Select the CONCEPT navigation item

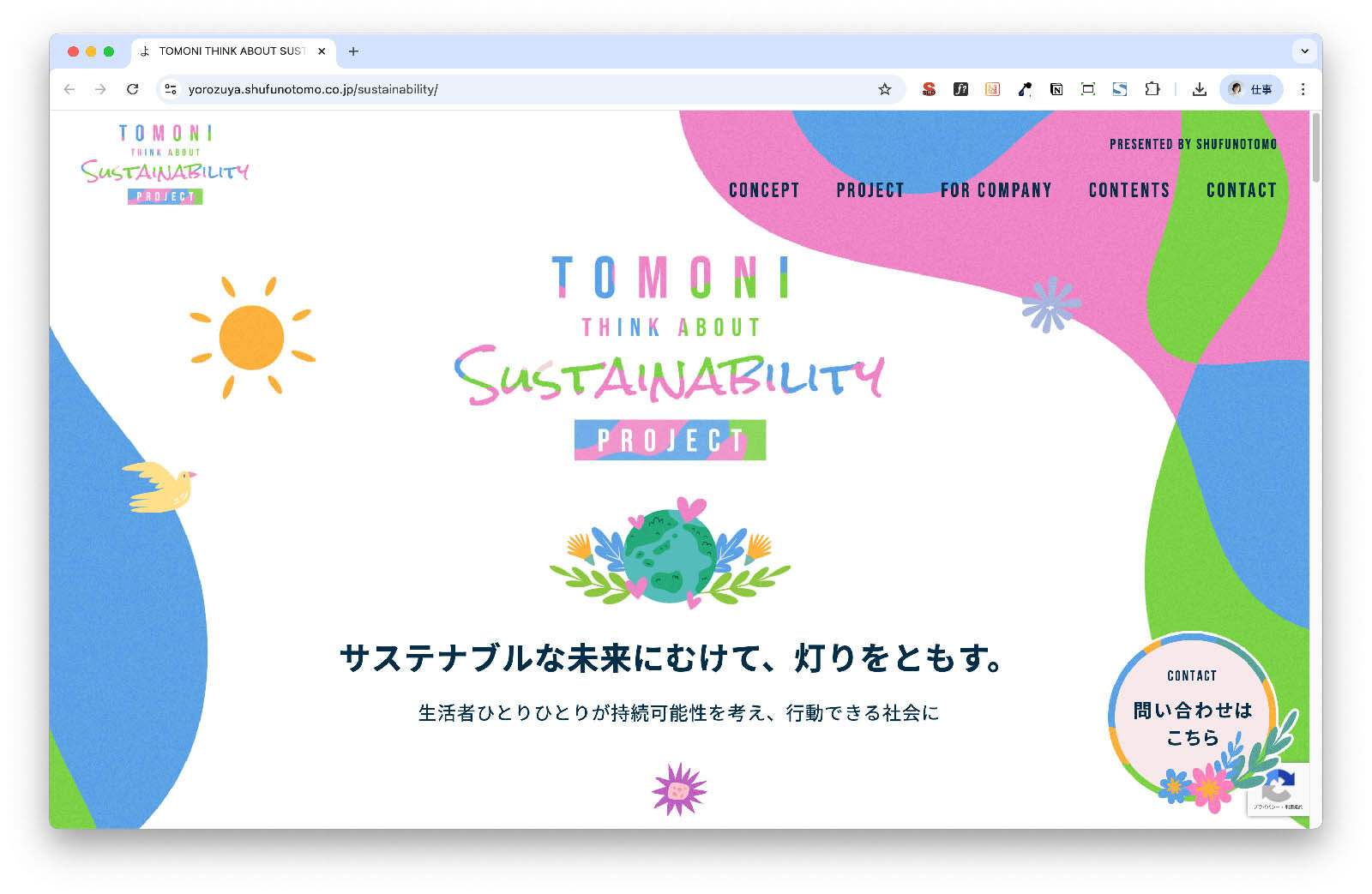764,190
